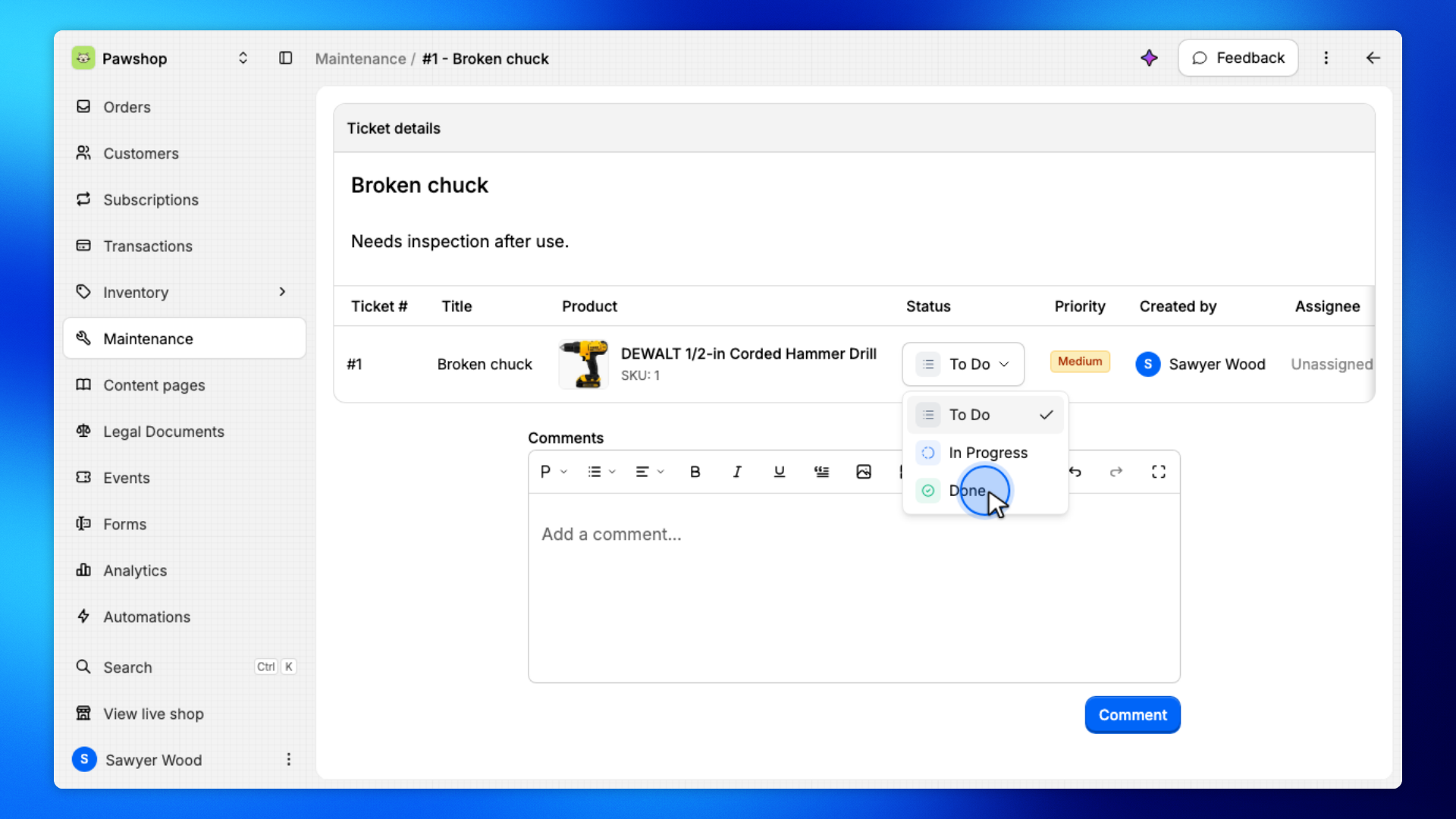Toggle bold formatting in the comment editor
This screenshot has width=1456, height=819.
[x=695, y=472]
